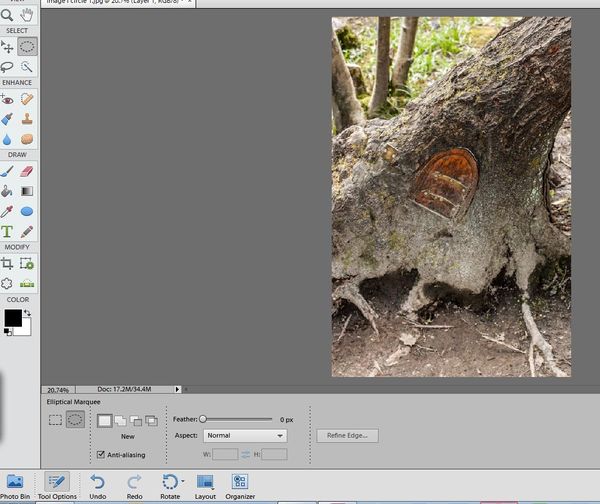Image resolution: width=600 pixels, height=504 pixels.
Task: Click the tree door in the photo
Action: 446,183
